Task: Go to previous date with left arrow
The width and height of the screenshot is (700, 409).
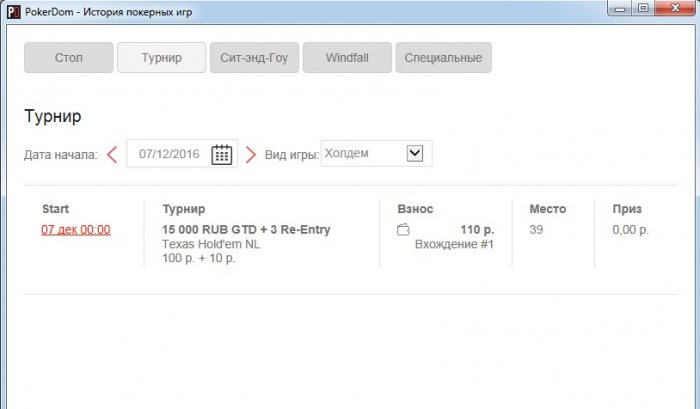Action: [x=112, y=155]
